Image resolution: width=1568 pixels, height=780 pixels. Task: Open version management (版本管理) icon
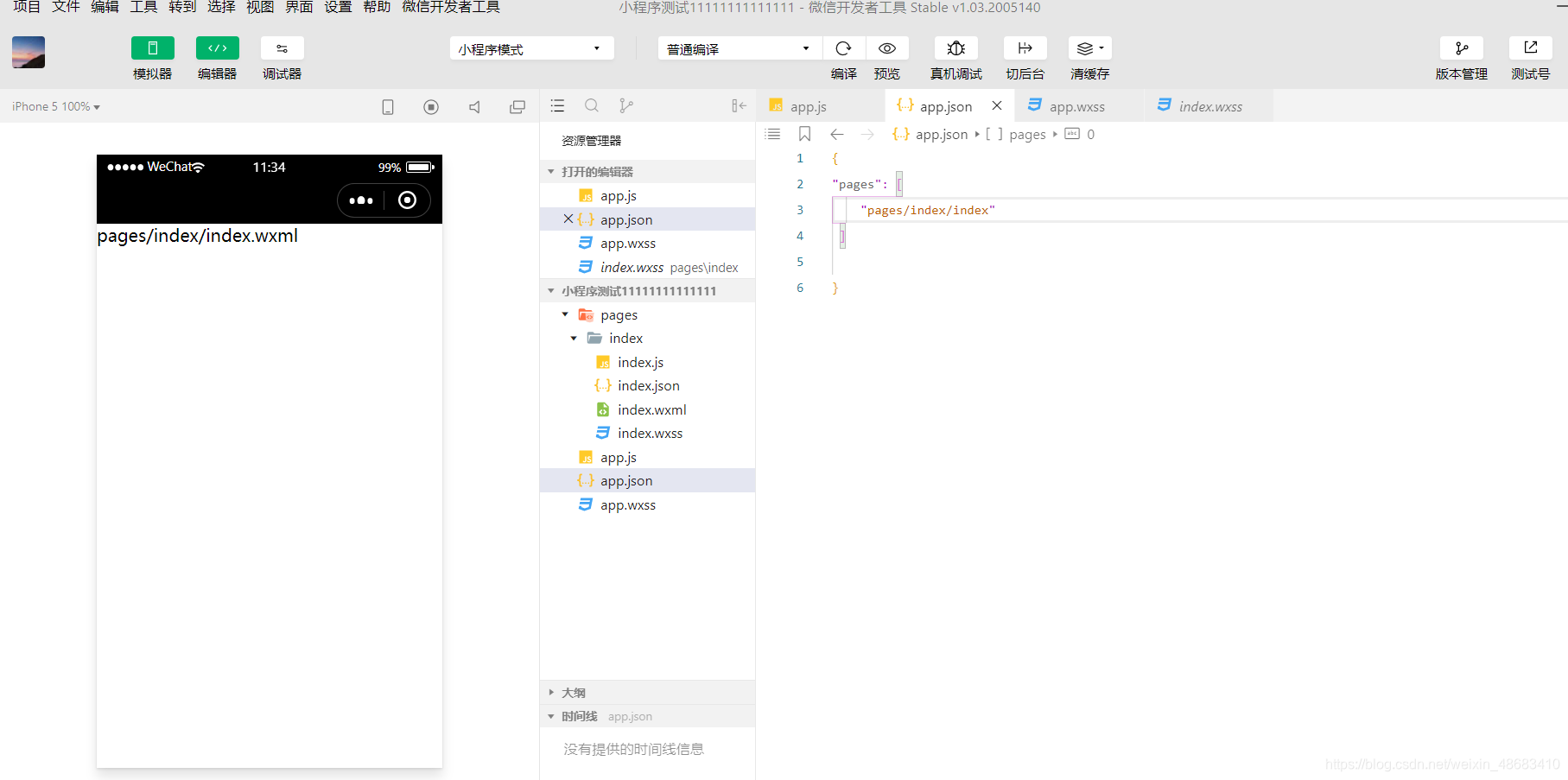click(1462, 48)
